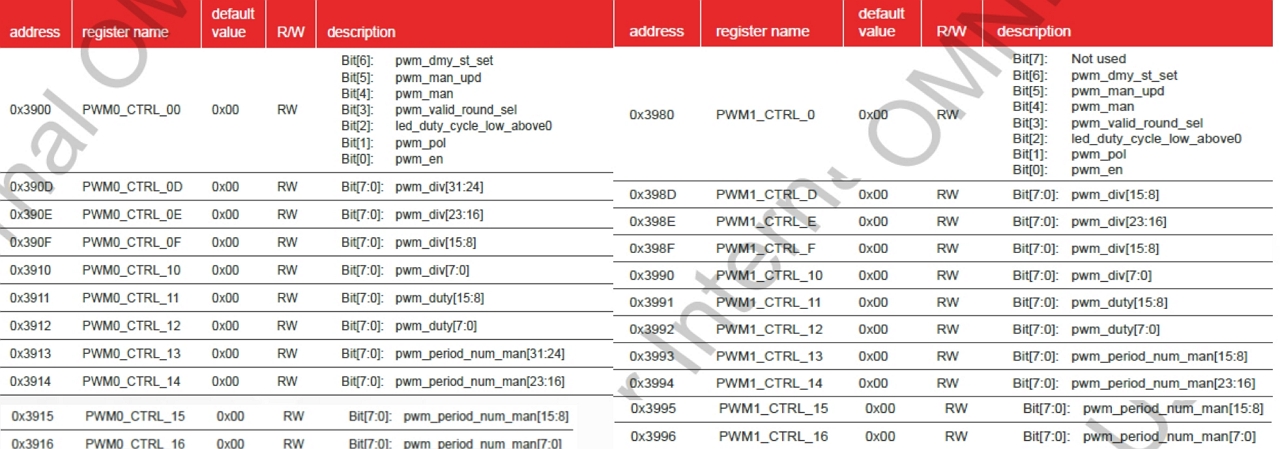Select the PWM1_CTRL_0 register name
This screenshot has height=449, width=1280.
coord(765,115)
